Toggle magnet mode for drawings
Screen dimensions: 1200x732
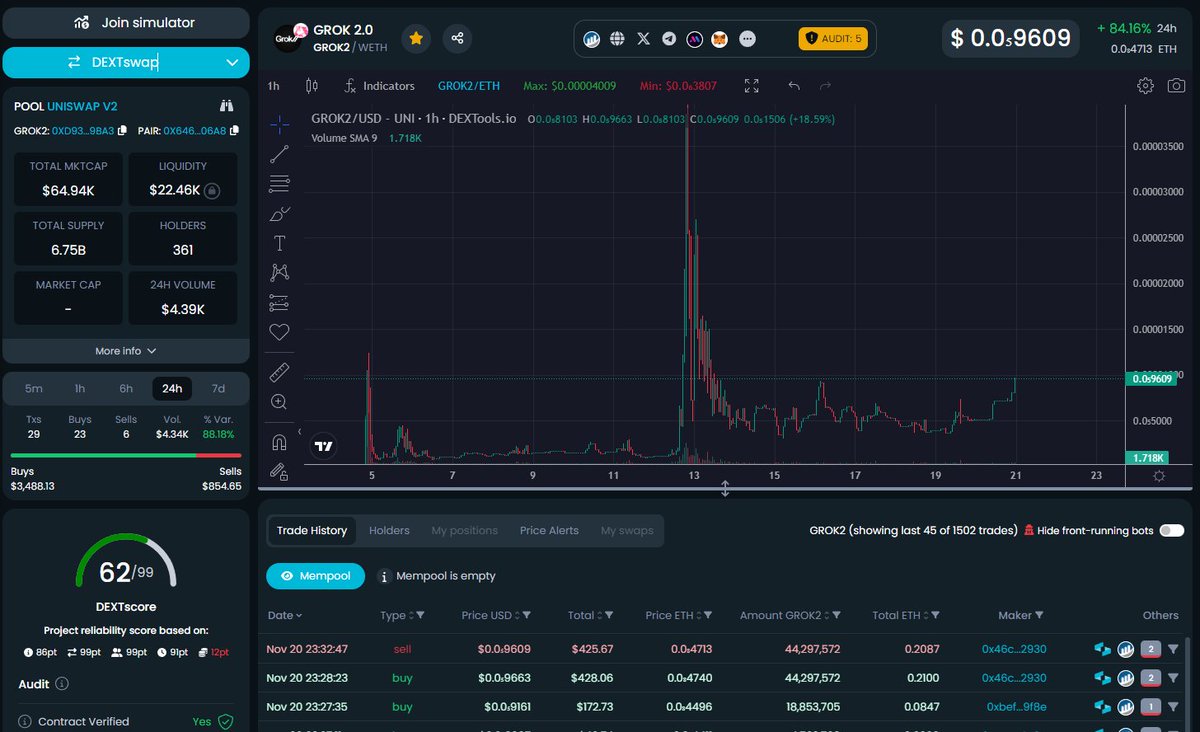pos(279,442)
